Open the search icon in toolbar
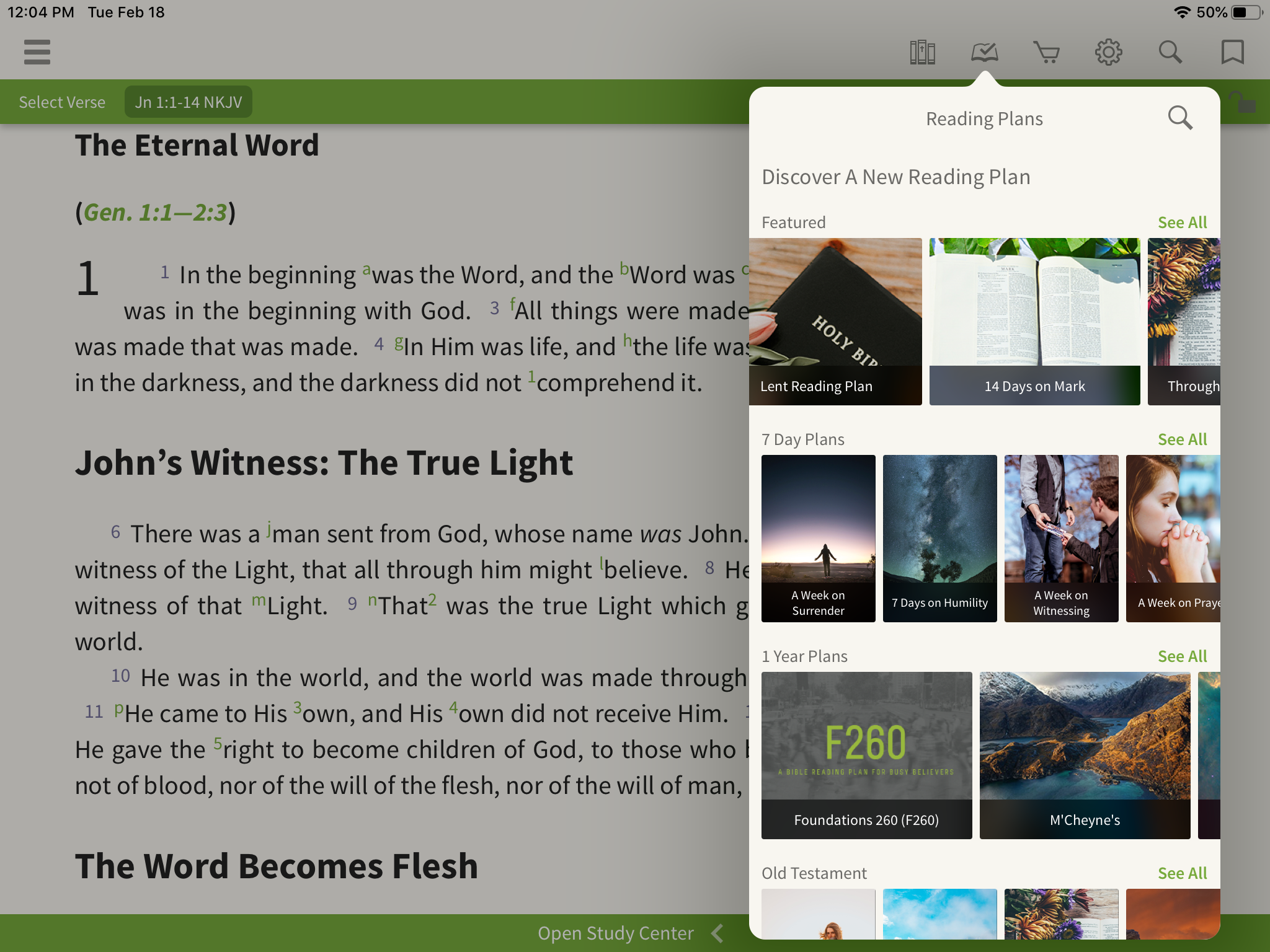 [1171, 51]
